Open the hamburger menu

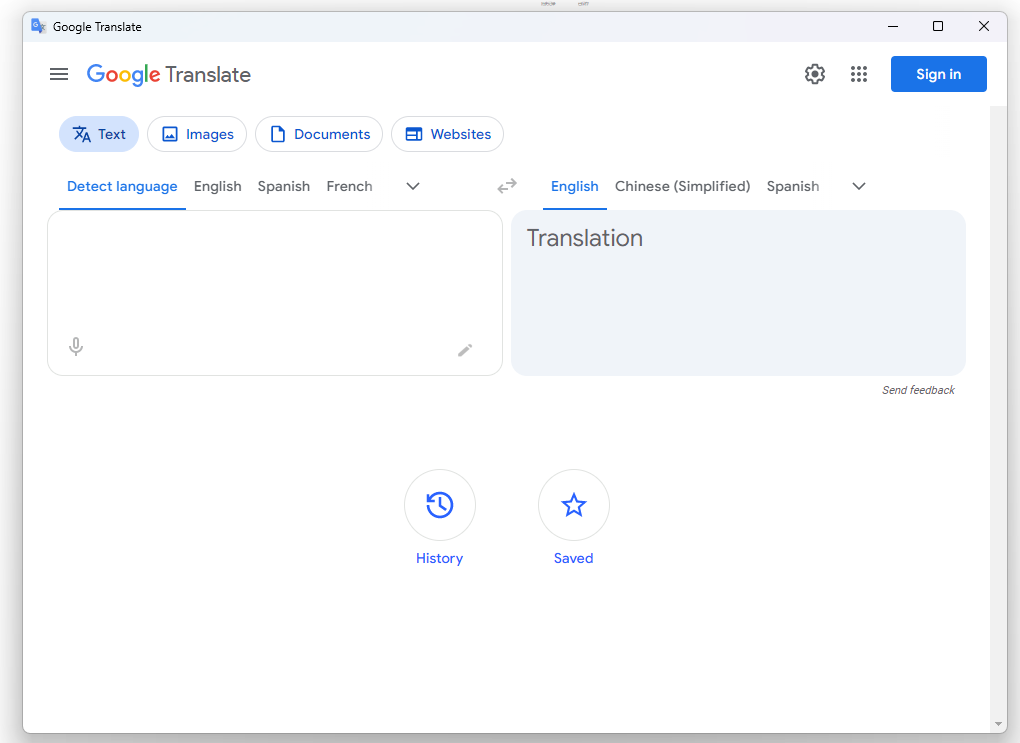tap(59, 74)
